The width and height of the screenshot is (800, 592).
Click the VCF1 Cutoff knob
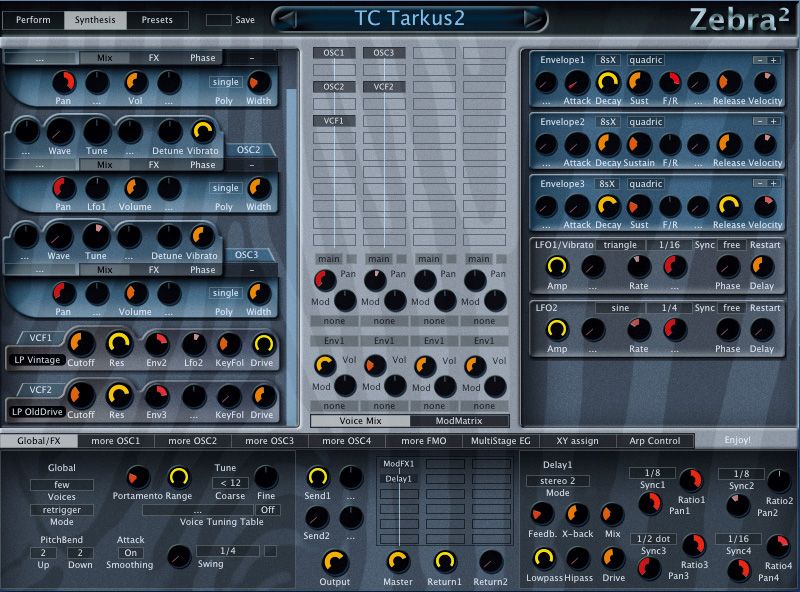[80, 344]
